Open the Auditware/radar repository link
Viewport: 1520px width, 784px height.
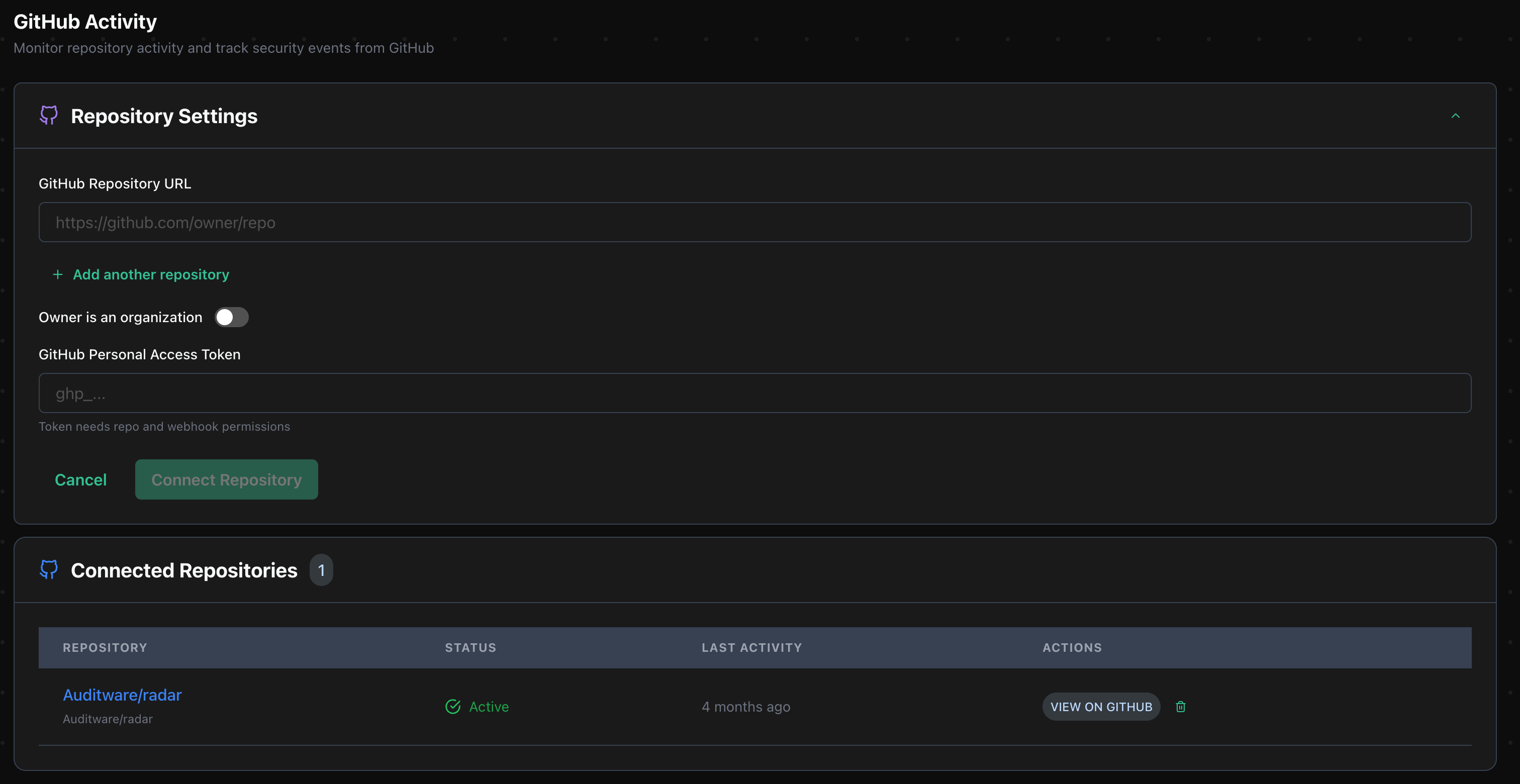[x=122, y=695]
